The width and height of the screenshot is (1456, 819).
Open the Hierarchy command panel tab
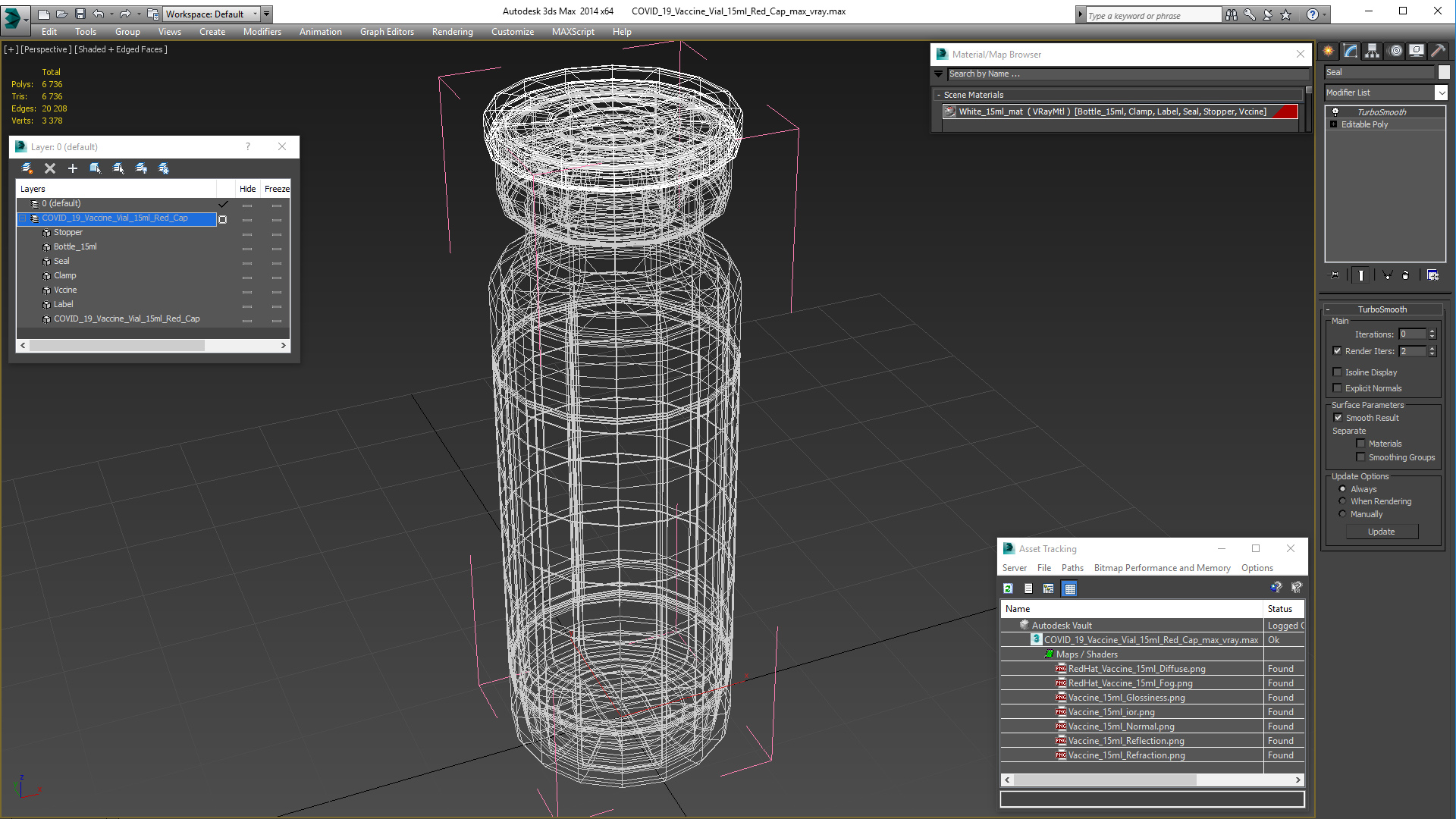pyautogui.click(x=1373, y=51)
